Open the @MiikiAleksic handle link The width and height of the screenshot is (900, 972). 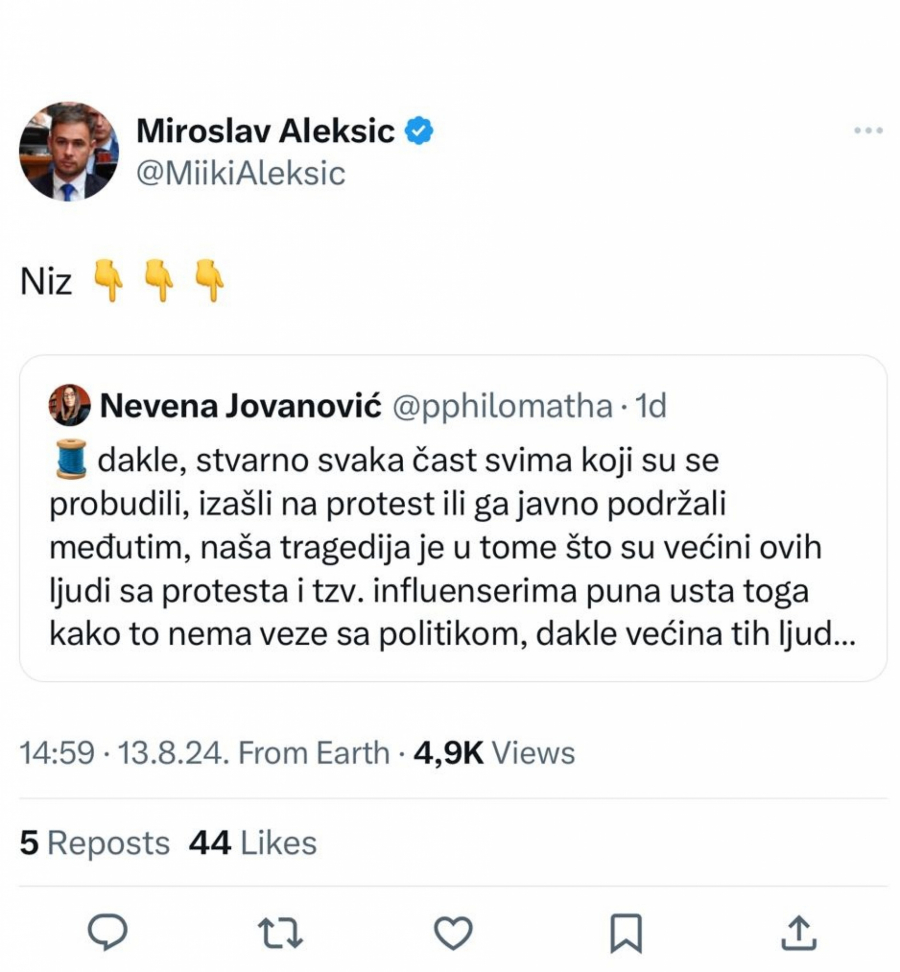240,173
